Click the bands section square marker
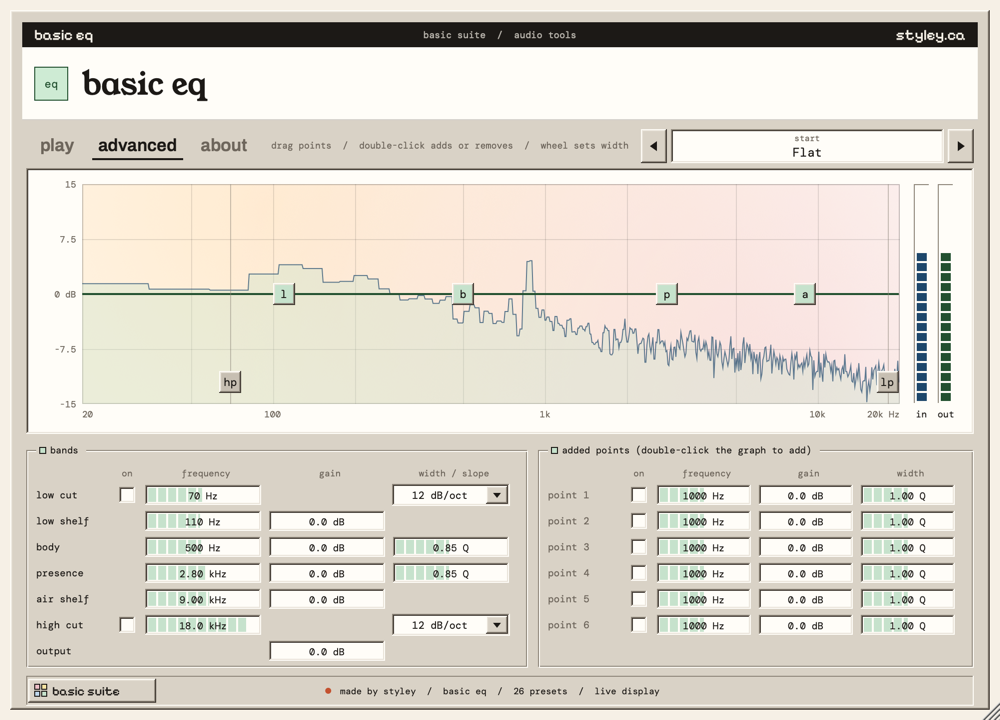 pos(43,450)
